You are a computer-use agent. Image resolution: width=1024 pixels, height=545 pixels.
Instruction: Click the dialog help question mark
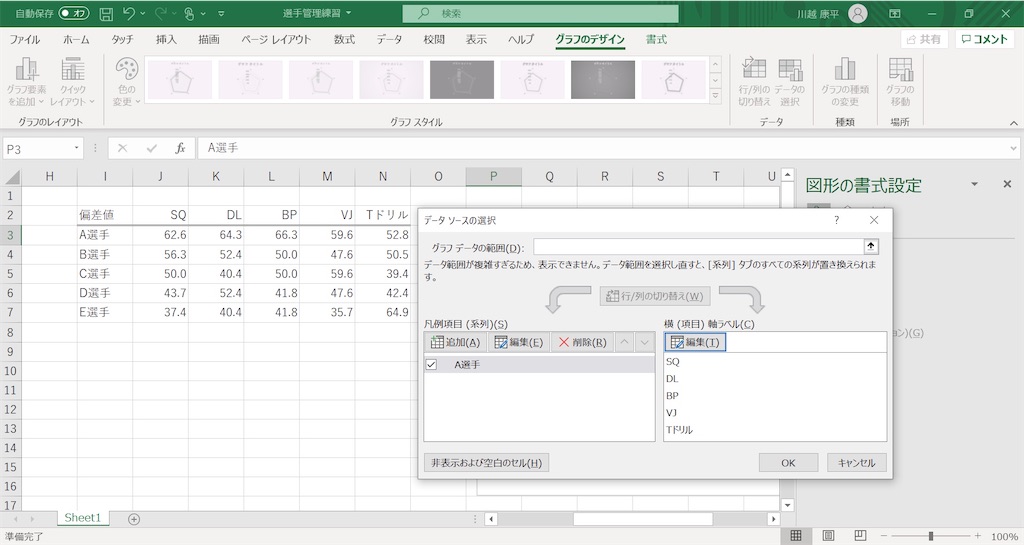click(836, 221)
